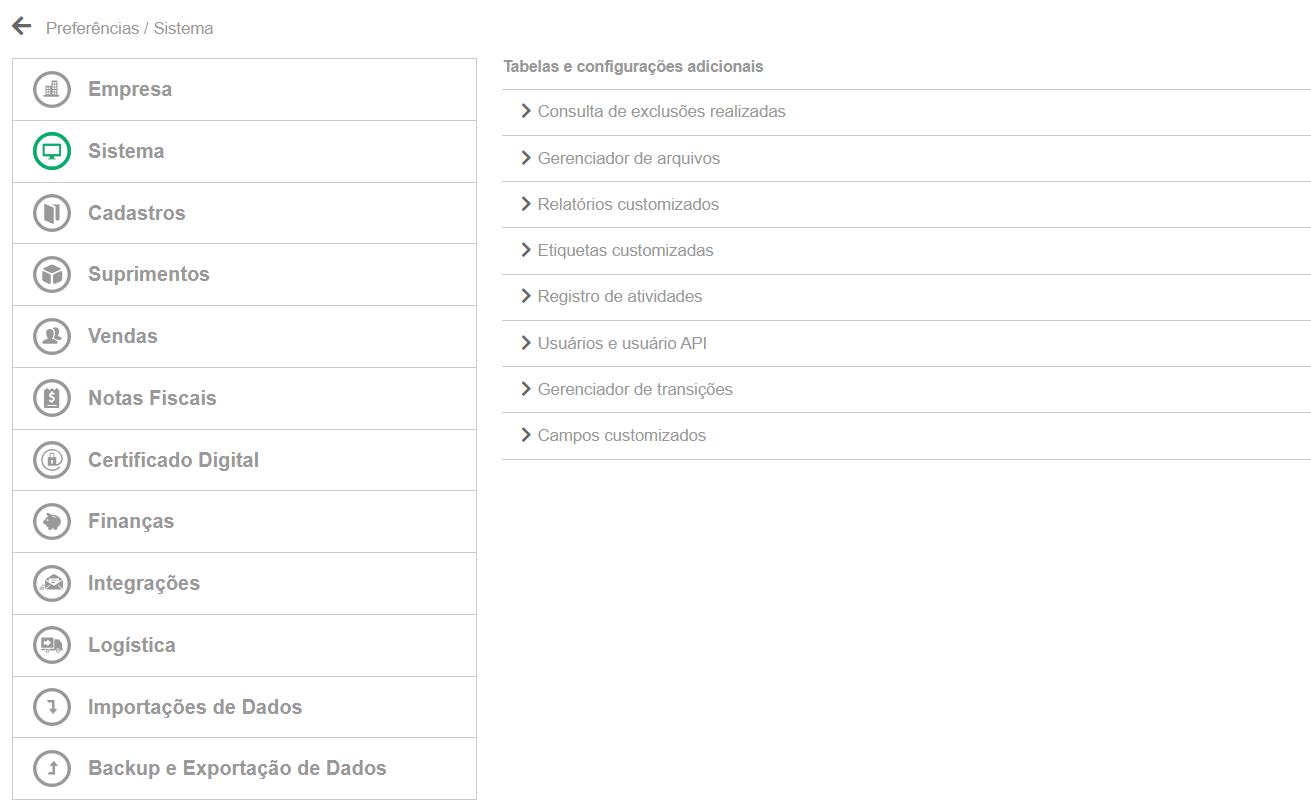Open Usuários e usuário API link

point(622,343)
